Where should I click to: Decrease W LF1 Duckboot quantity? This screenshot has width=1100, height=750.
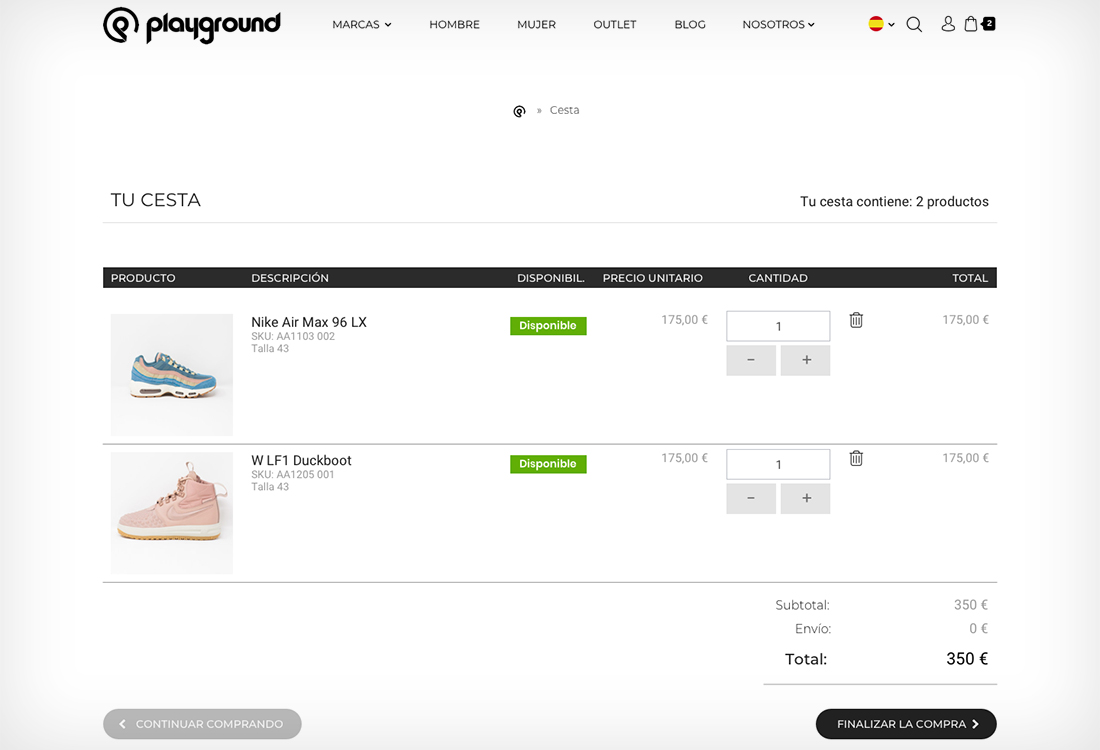coord(751,498)
